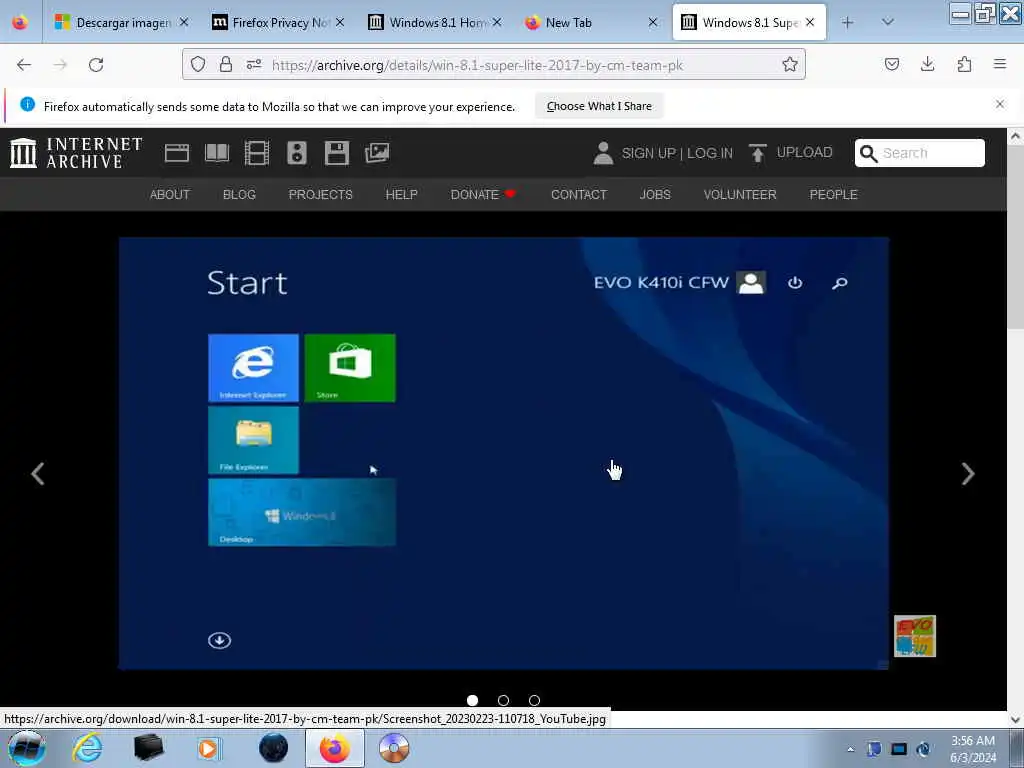The width and height of the screenshot is (1024, 768).
Task: Show next carousel image
Action: tap(968, 473)
